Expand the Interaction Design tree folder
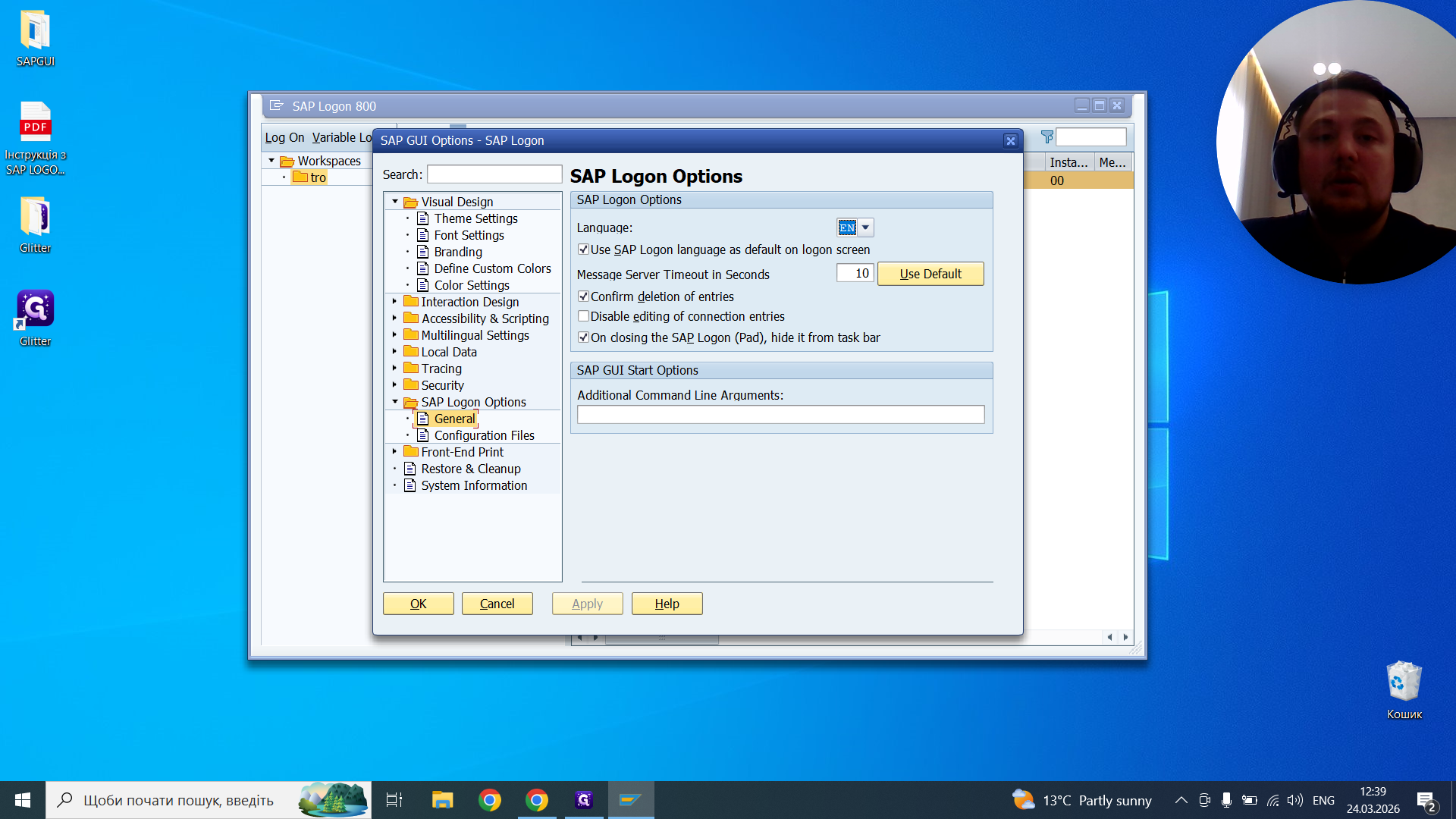 click(394, 302)
